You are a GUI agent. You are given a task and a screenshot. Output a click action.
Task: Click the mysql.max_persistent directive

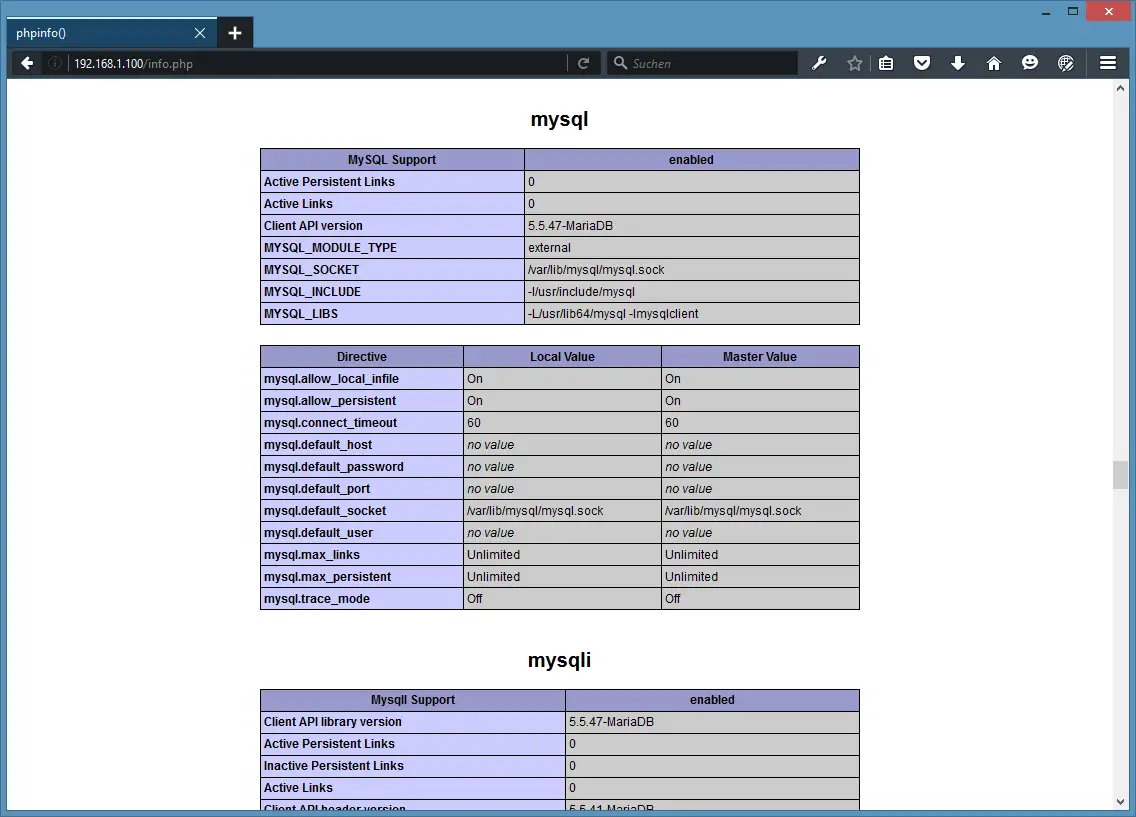327,577
